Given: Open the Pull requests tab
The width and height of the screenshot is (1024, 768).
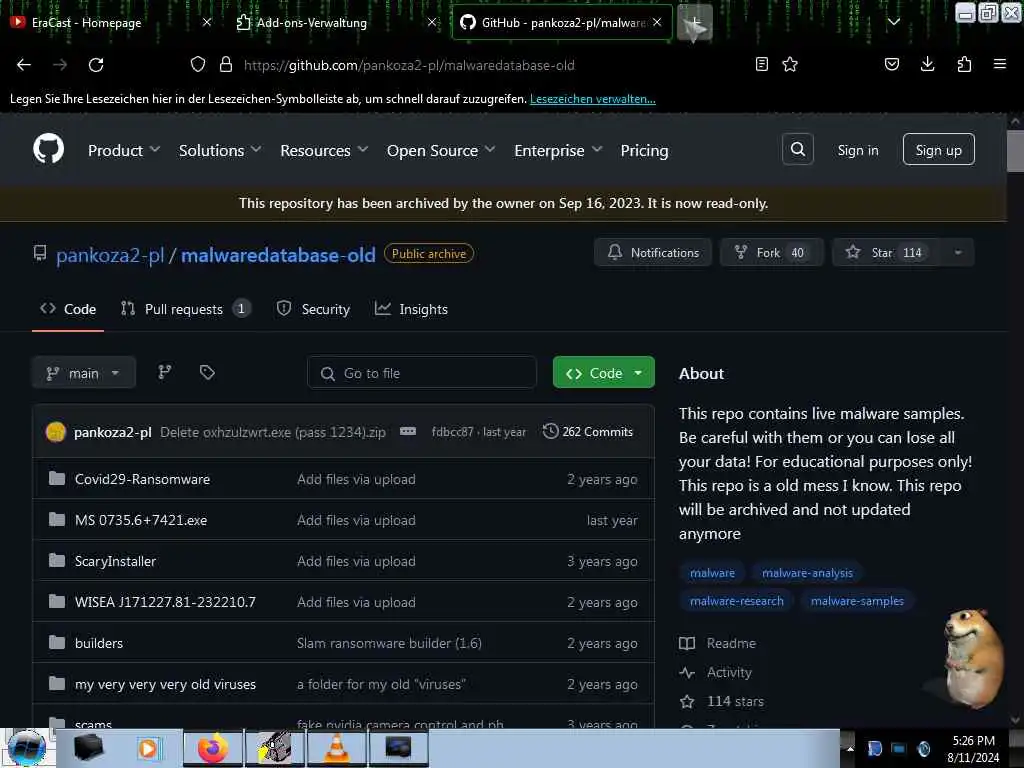Looking at the screenshot, I should click(x=185, y=309).
